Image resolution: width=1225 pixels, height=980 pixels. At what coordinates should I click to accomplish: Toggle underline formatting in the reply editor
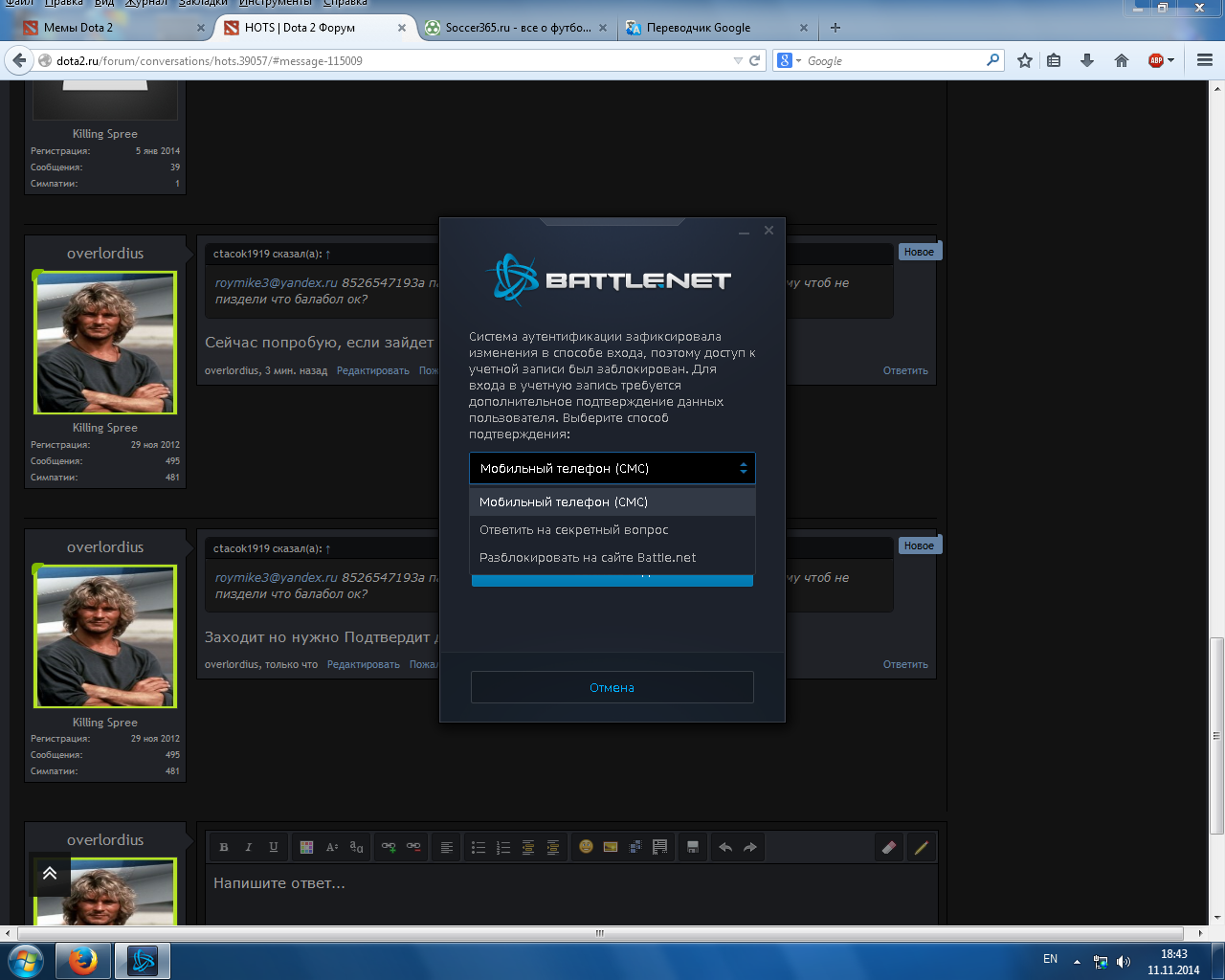(x=274, y=847)
